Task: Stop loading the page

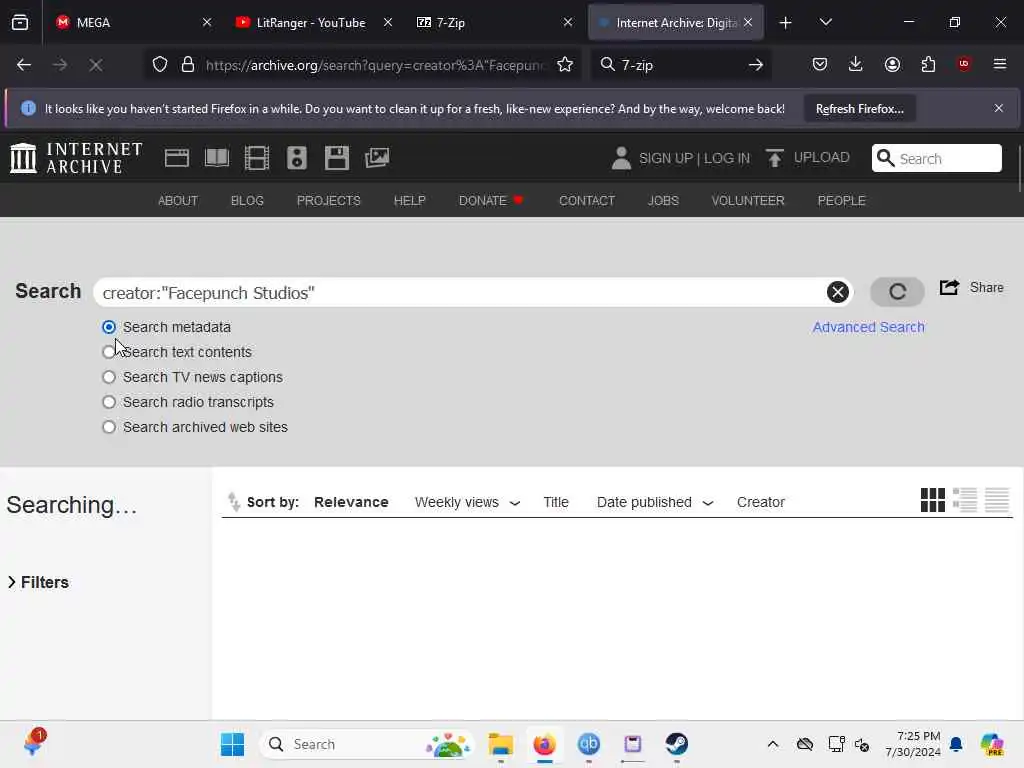Action: [96, 65]
